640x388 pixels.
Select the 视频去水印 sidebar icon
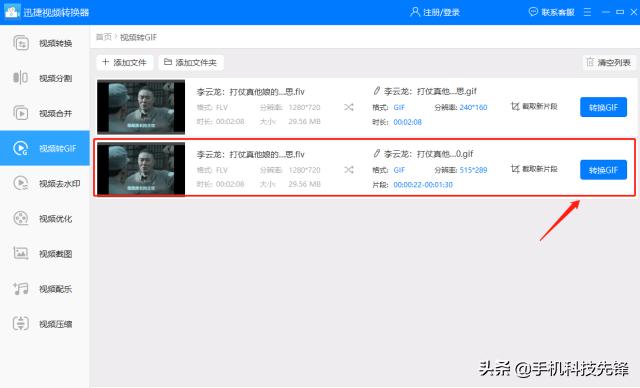coord(20,183)
